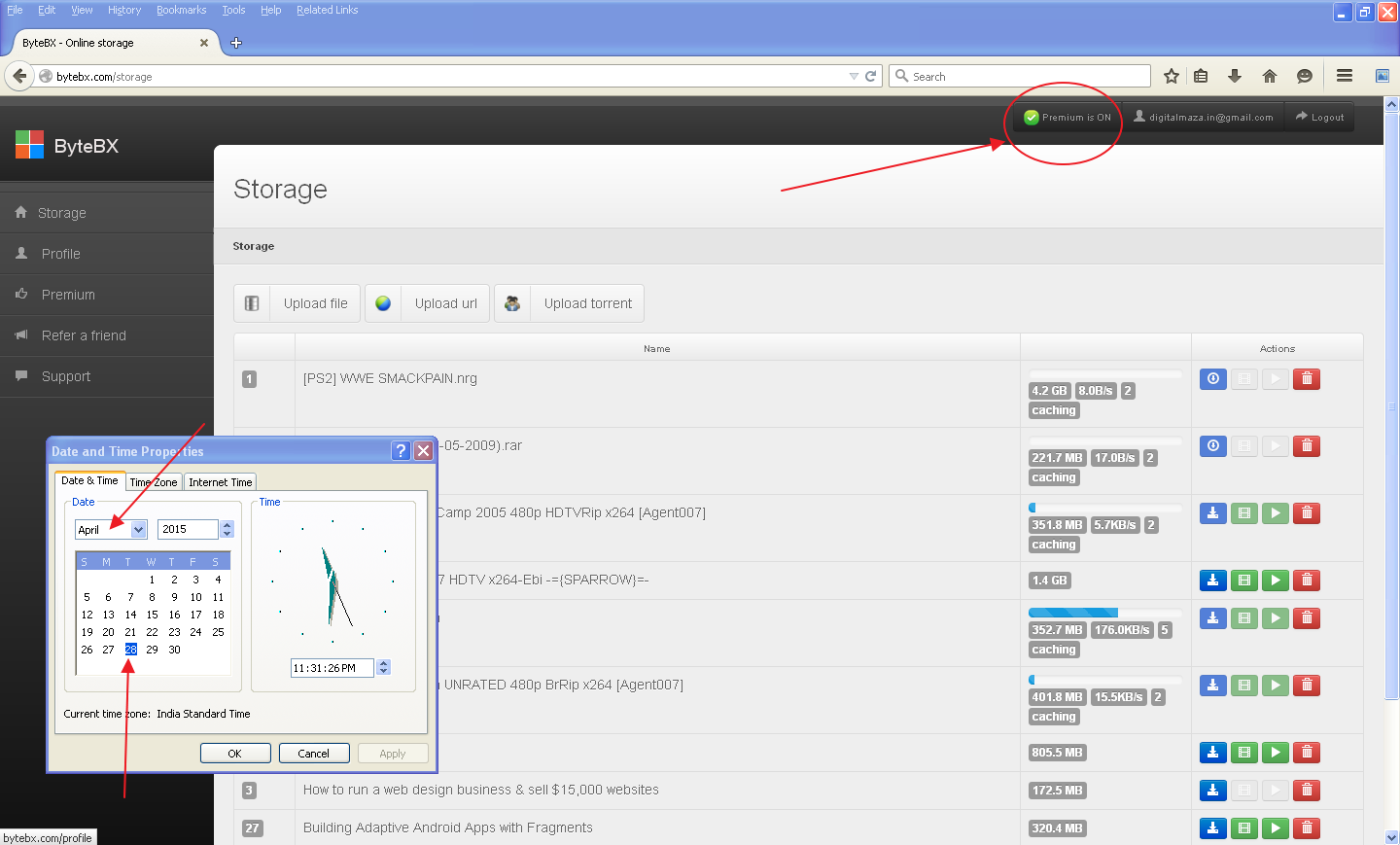Image resolution: width=1400 pixels, height=845 pixels.
Task: Delete the Camp 2005 480p HDTVRip file
Action: point(1307,513)
